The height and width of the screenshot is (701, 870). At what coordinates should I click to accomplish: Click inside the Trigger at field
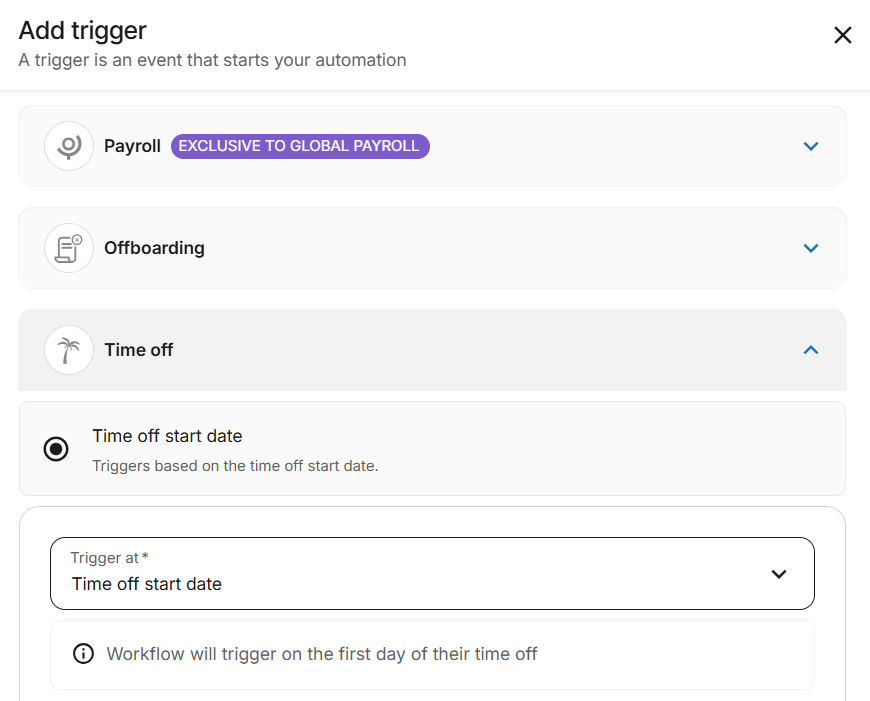(400, 583)
